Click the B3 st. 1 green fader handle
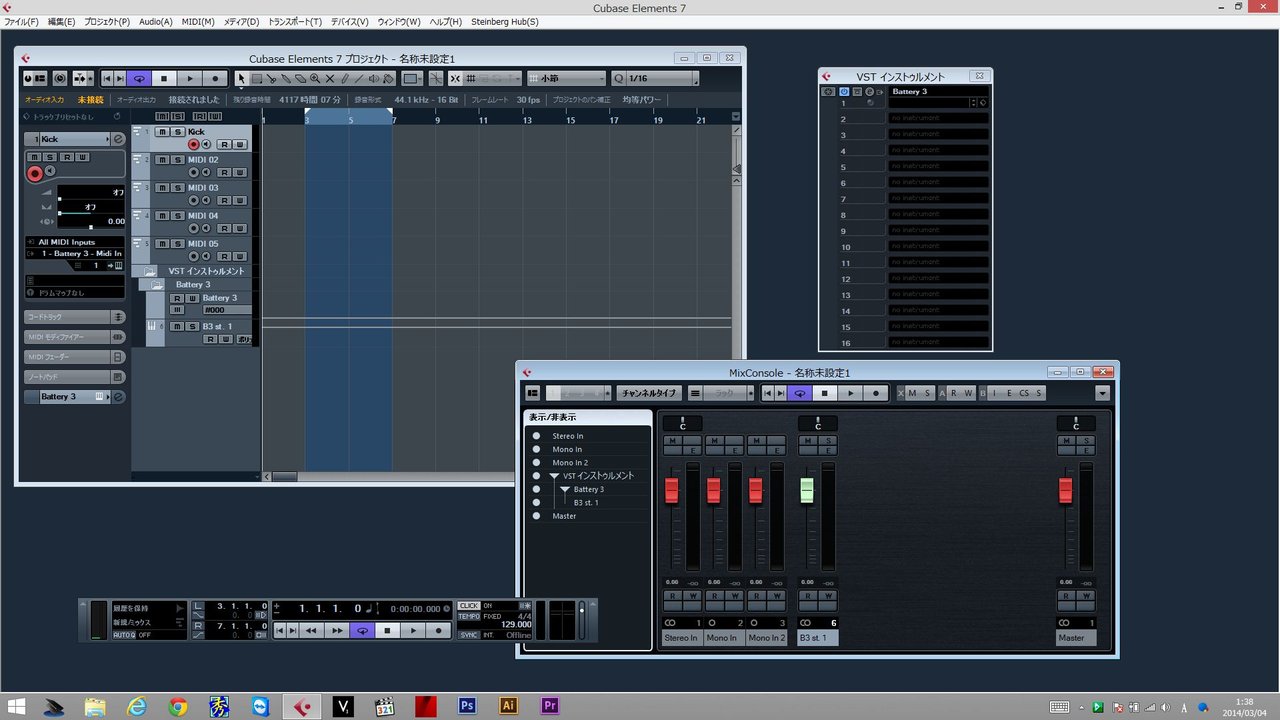Image resolution: width=1280 pixels, height=720 pixels. pyautogui.click(x=807, y=490)
